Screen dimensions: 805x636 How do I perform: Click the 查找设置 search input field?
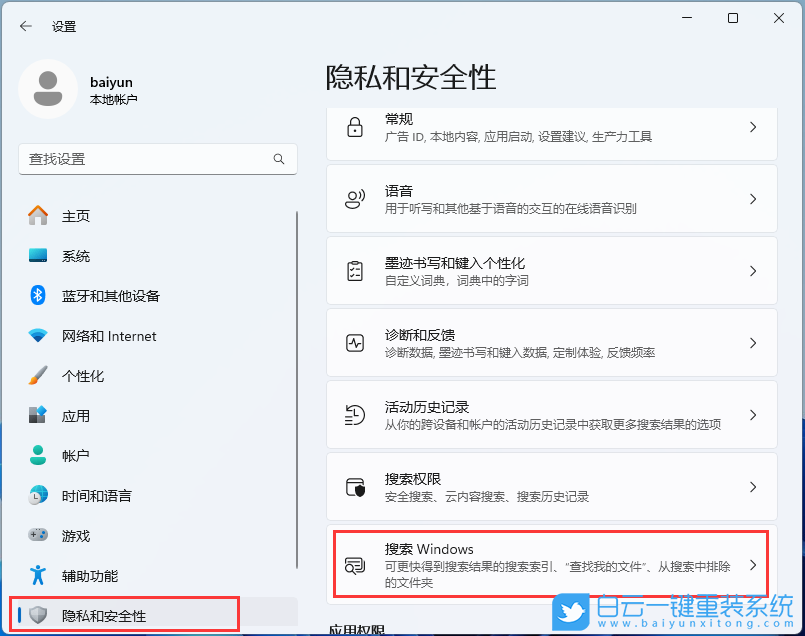tap(150, 159)
